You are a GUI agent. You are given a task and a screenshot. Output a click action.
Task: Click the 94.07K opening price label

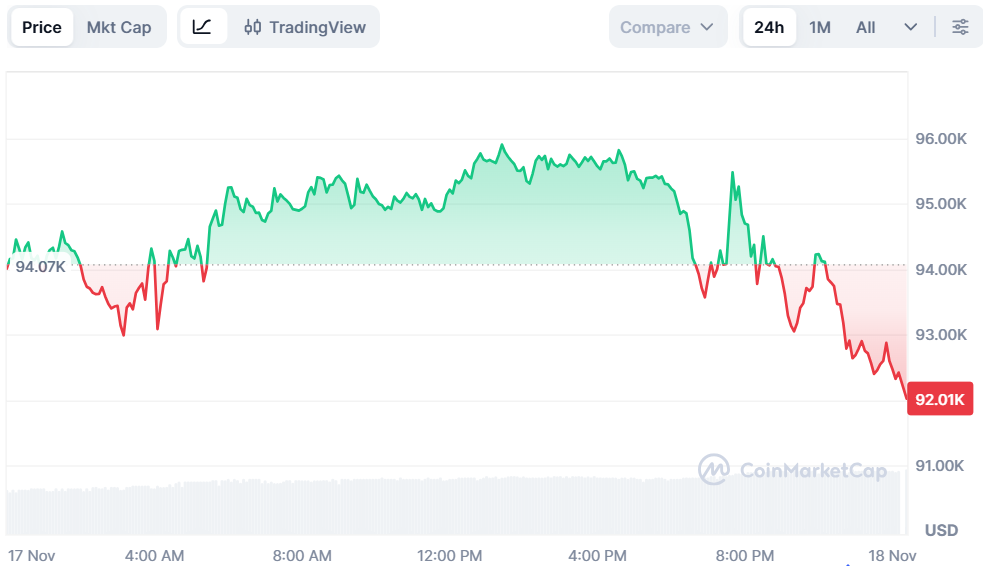(x=40, y=267)
